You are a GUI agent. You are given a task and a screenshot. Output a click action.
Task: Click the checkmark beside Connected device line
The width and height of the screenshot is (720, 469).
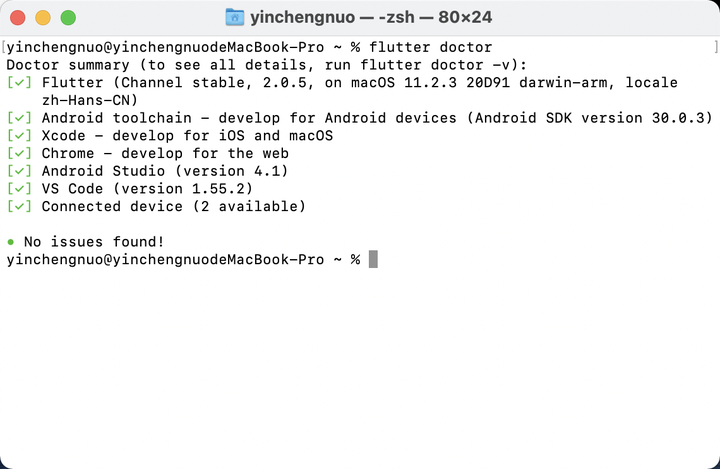point(19,206)
